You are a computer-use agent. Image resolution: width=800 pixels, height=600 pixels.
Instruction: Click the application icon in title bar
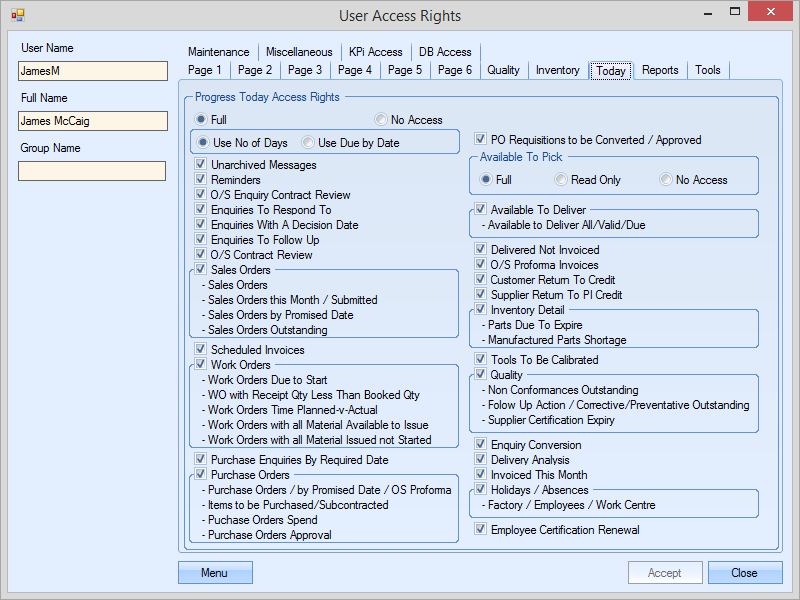pyautogui.click(x=17, y=15)
